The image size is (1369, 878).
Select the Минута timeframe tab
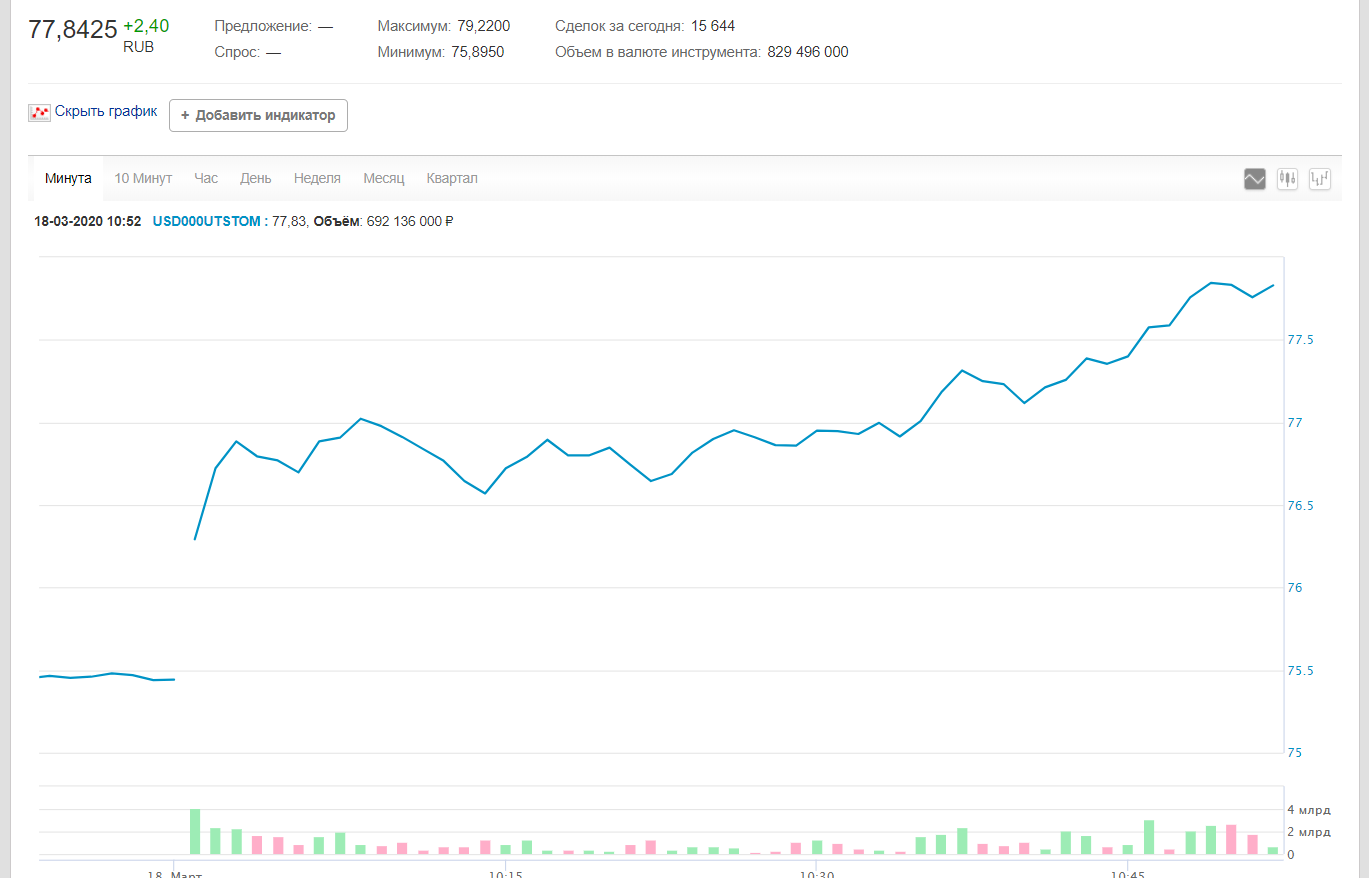click(x=68, y=178)
